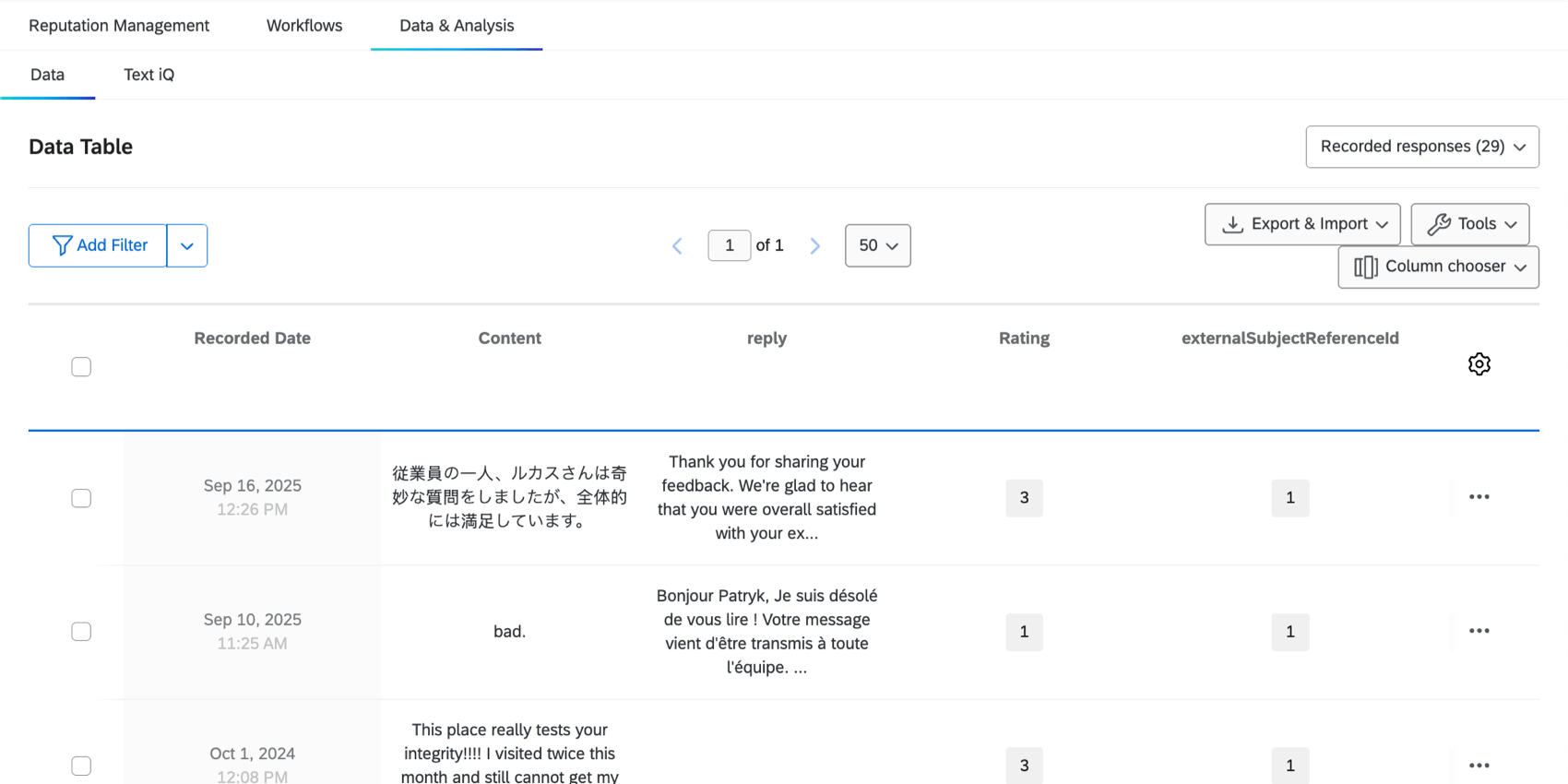The image size is (1568, 784).
Task: Check the Sep 16, 2025 row checkbox
Action: [x=81, y=498]
